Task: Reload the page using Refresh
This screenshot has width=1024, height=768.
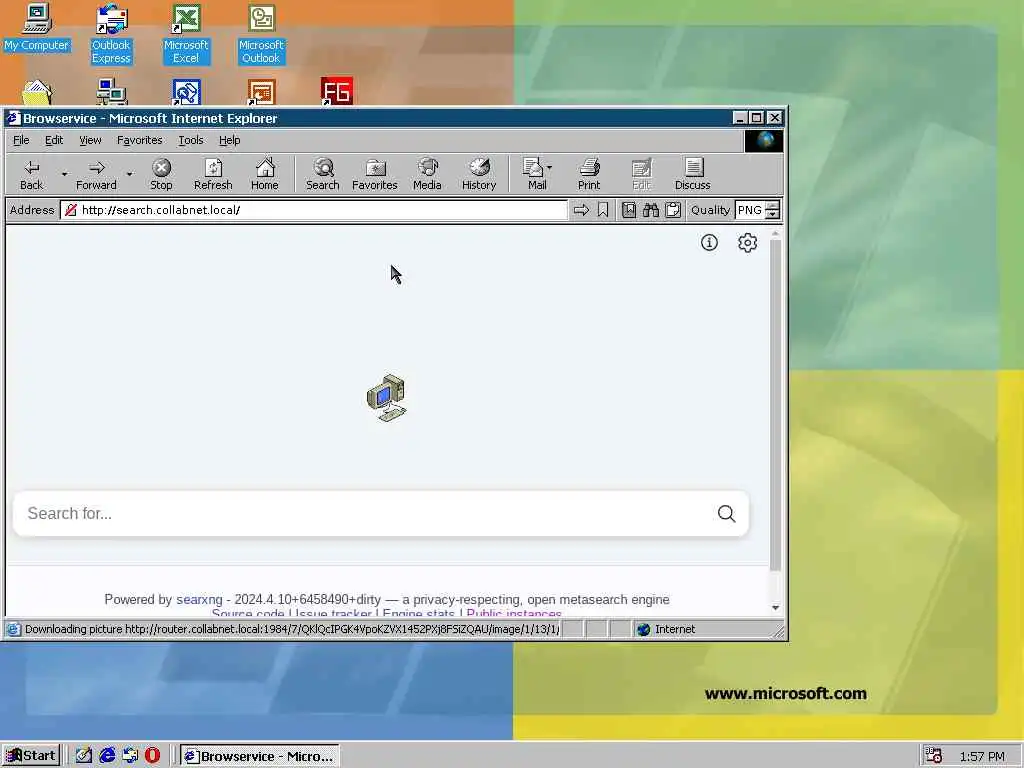Action: [213, 174]
